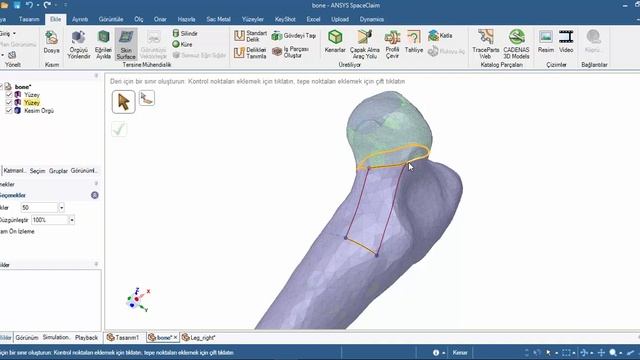Switch to the Leg_right document tab
The height and width of the screenshot is (360, 640).
point(199,338)
